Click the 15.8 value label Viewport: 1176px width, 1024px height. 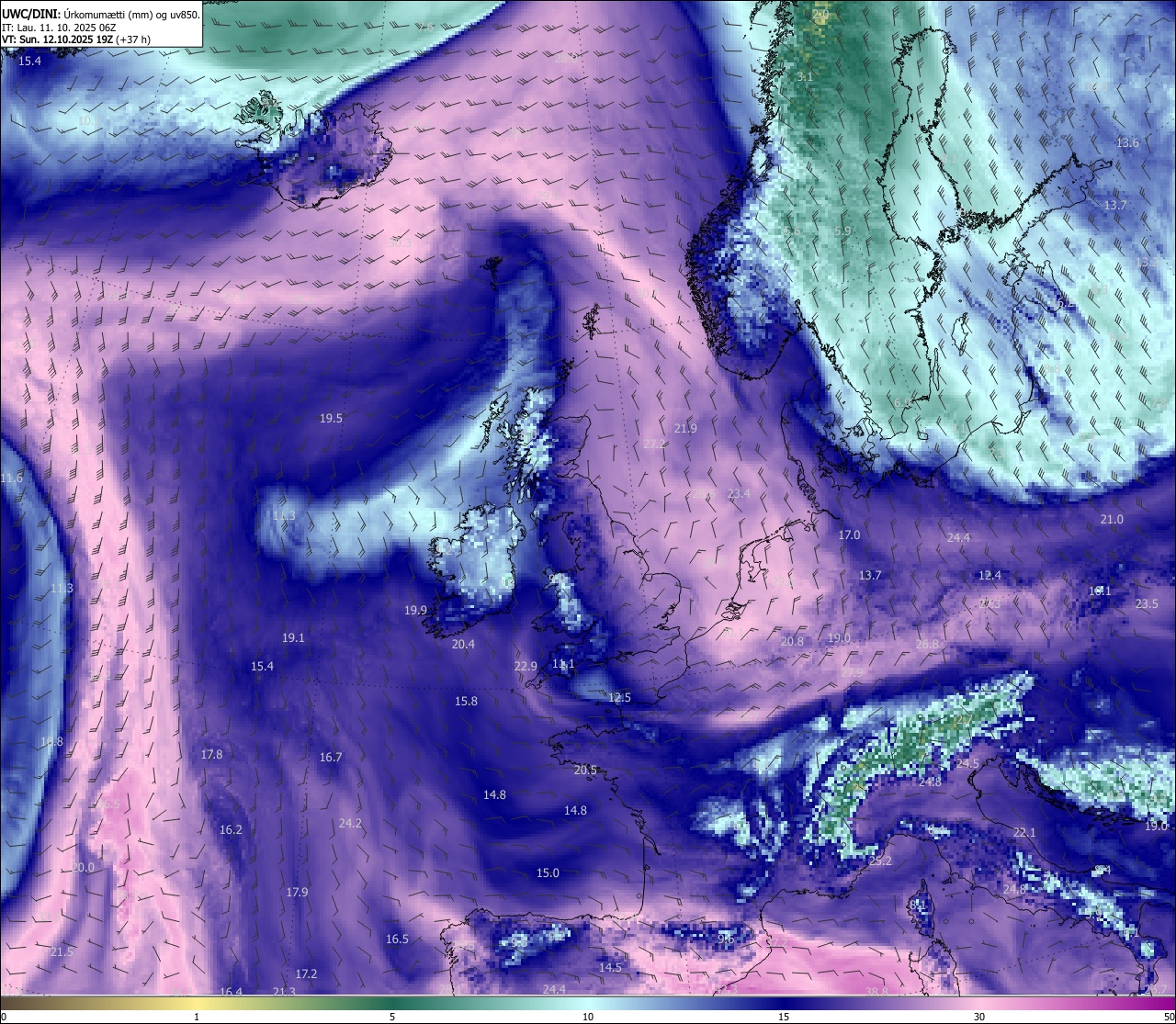(x=466, y=701)
